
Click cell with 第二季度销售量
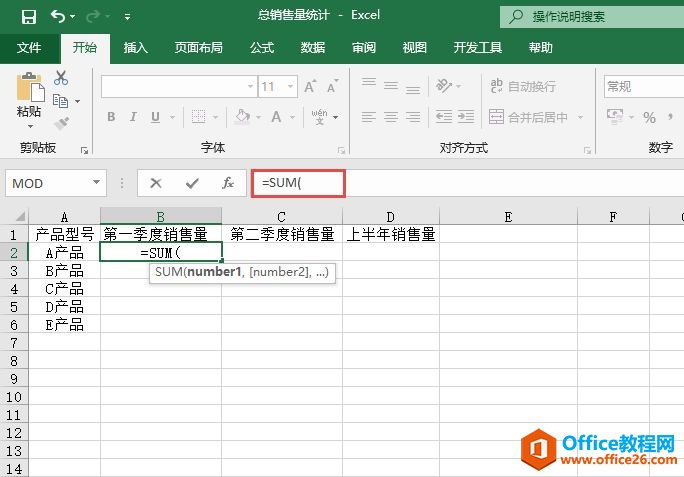point(282,234)
